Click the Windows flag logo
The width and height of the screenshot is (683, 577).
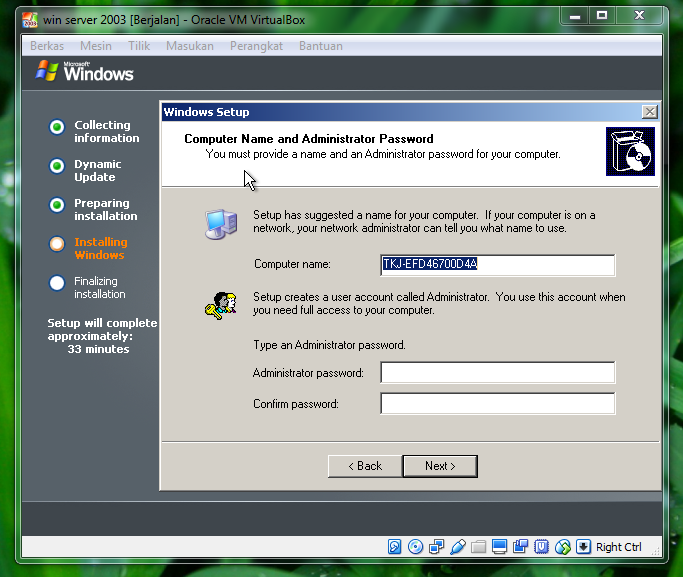[x=47, y=71]
